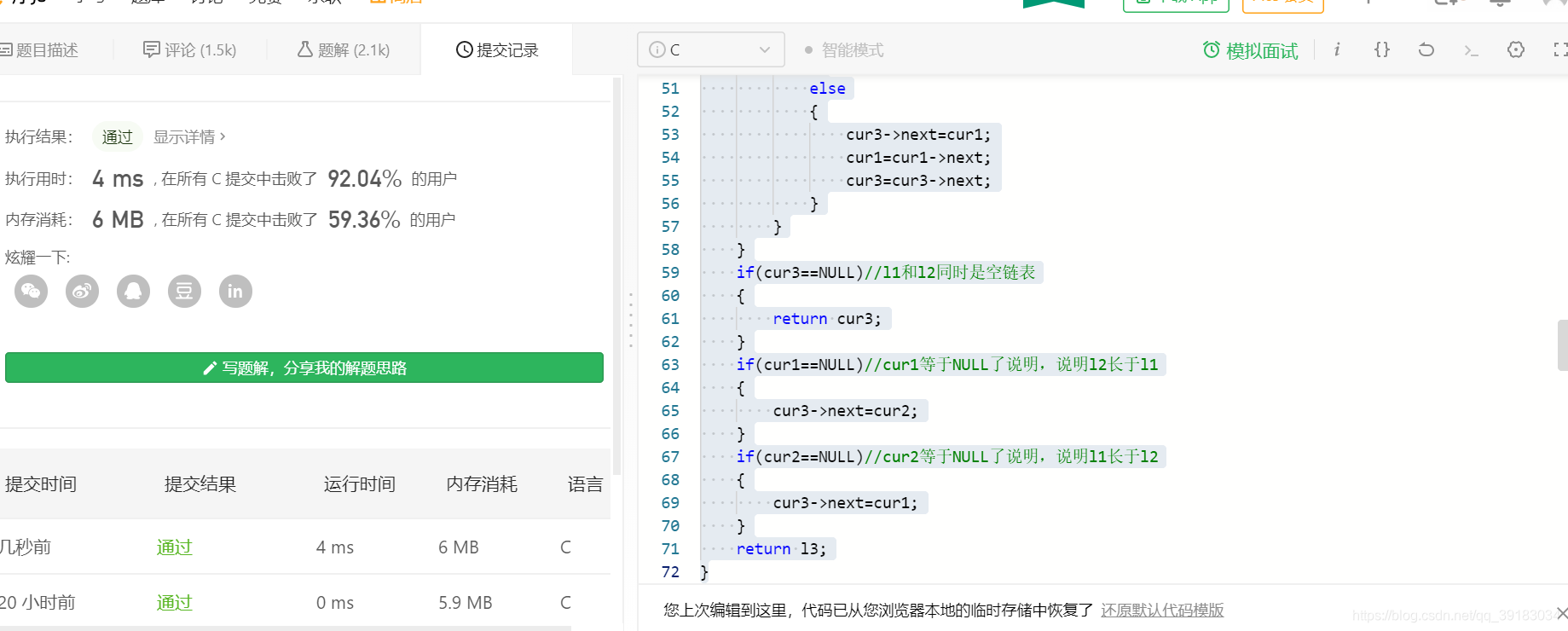The image size is (1568, 631).
Task: Share result via Douban icon
Action: [185, 292]
